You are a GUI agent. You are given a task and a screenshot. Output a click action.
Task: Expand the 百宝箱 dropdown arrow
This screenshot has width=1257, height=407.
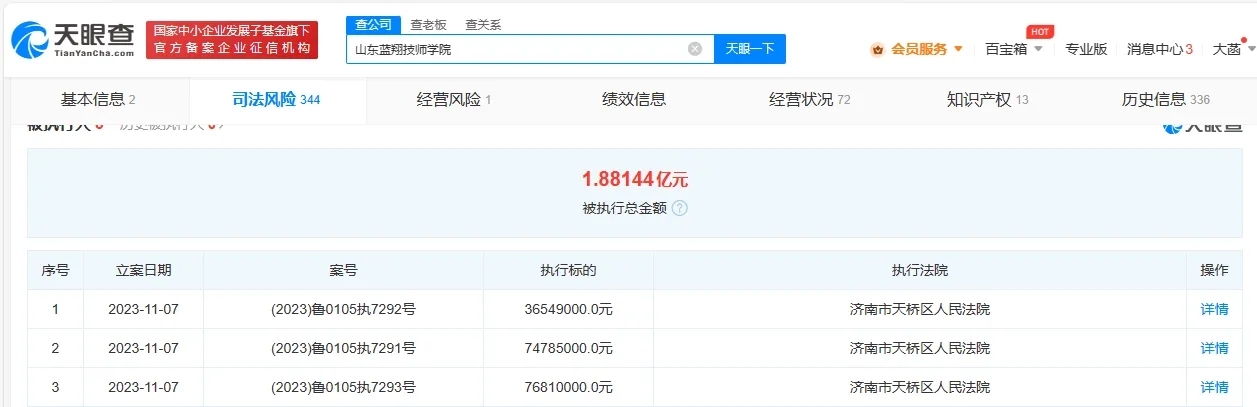[1038, 49]
